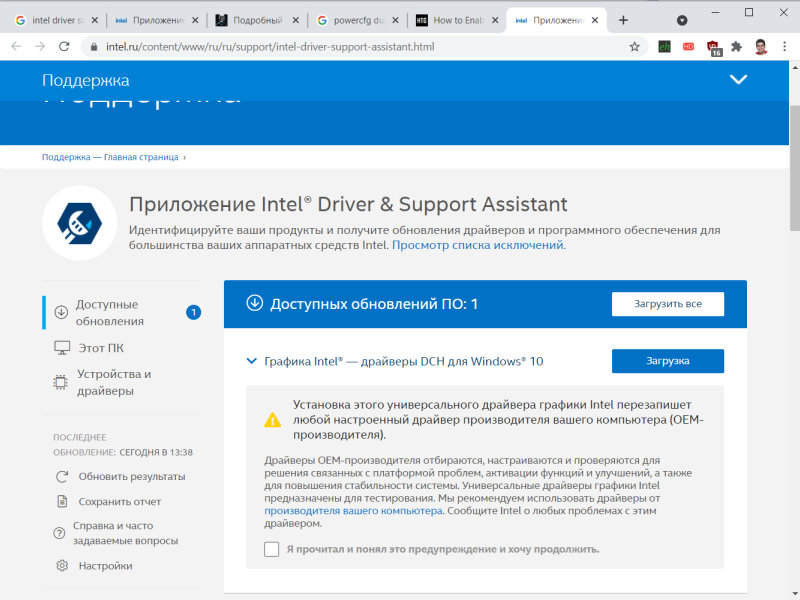Click the 'Доступных обновлений ПО: 1' heading
Image resolution: width=800 pixels, height=600 pixels.
(374, 304)
